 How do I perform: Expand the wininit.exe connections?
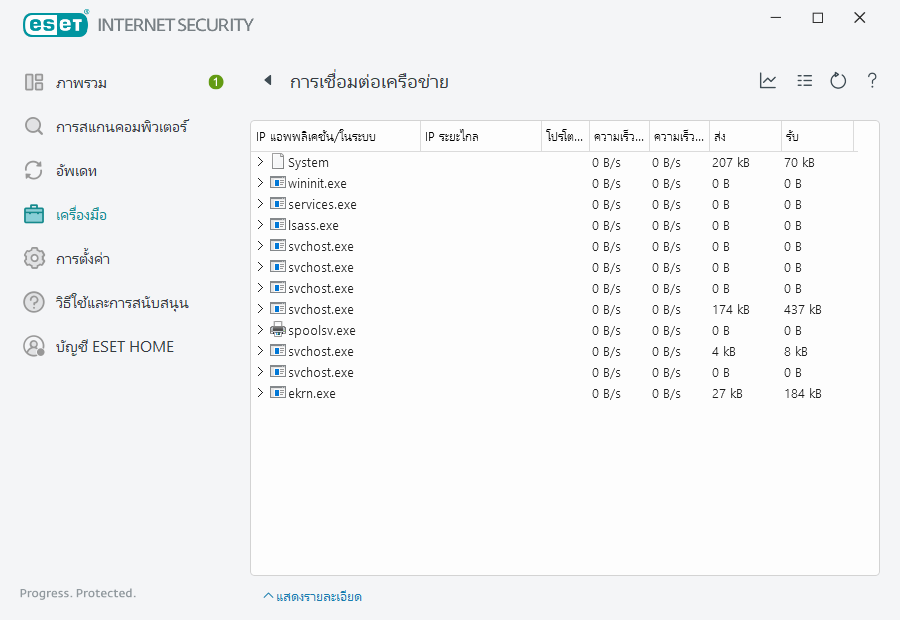(260, 183)
